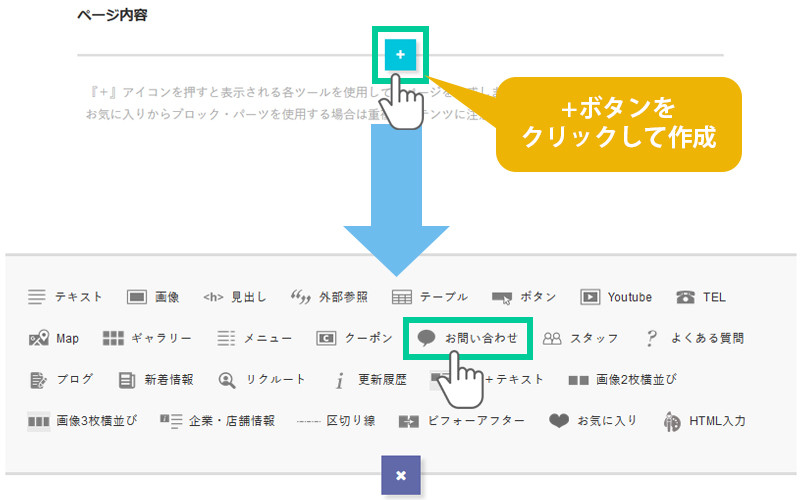
Task: Choose the お問い合わせ contact form tool
Action: [468, 338]
